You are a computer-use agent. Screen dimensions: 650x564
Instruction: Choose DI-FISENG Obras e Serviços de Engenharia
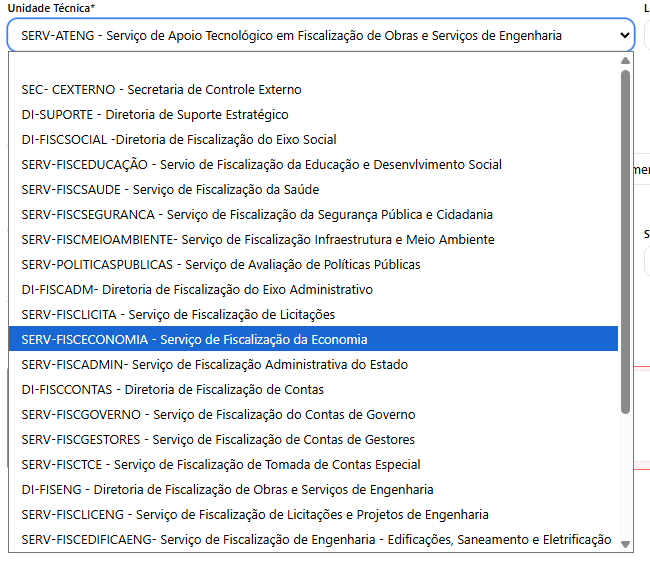pos(227,490)
